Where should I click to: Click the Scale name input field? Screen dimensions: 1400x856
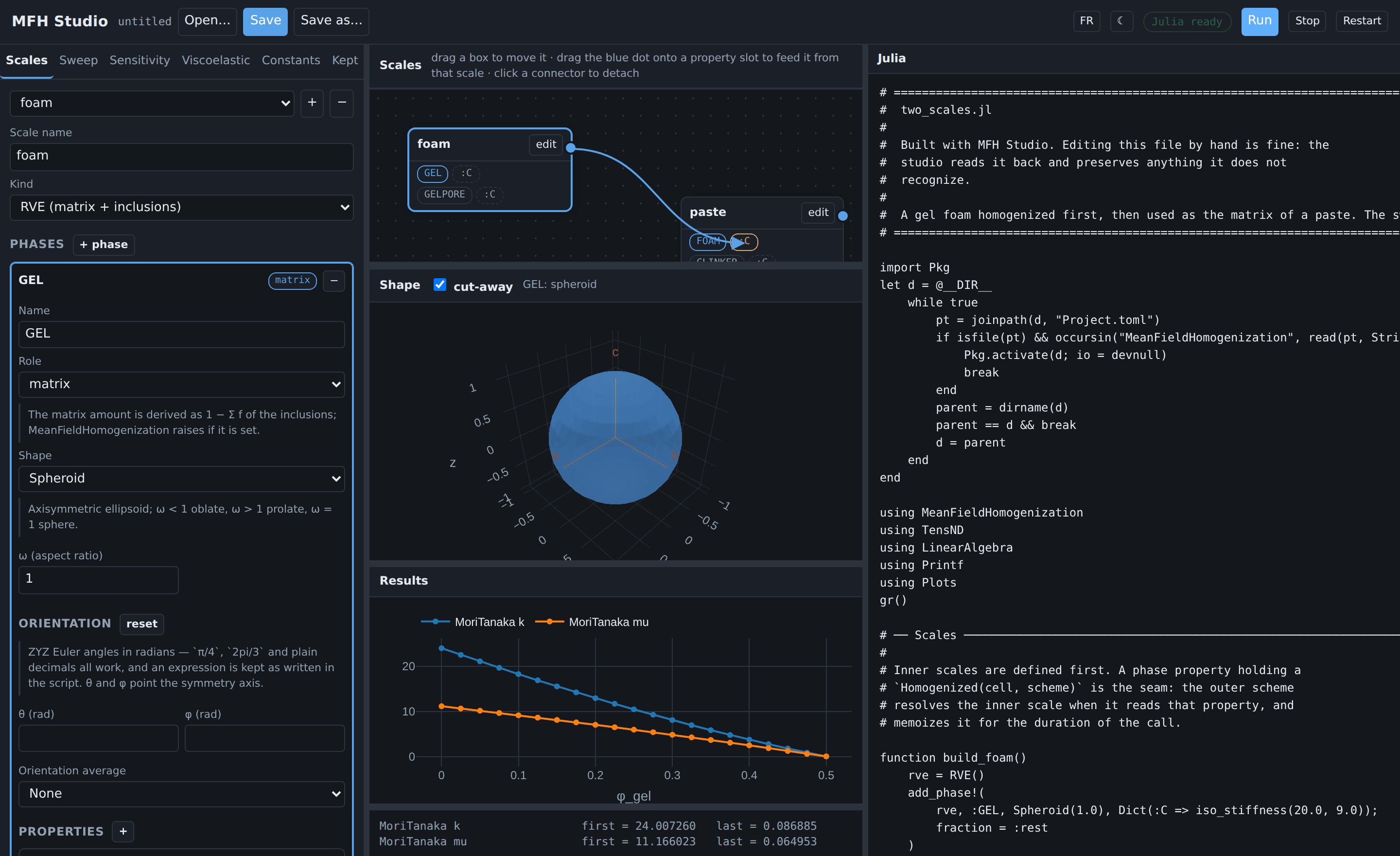pyautogui.click(x=181, y=156)
